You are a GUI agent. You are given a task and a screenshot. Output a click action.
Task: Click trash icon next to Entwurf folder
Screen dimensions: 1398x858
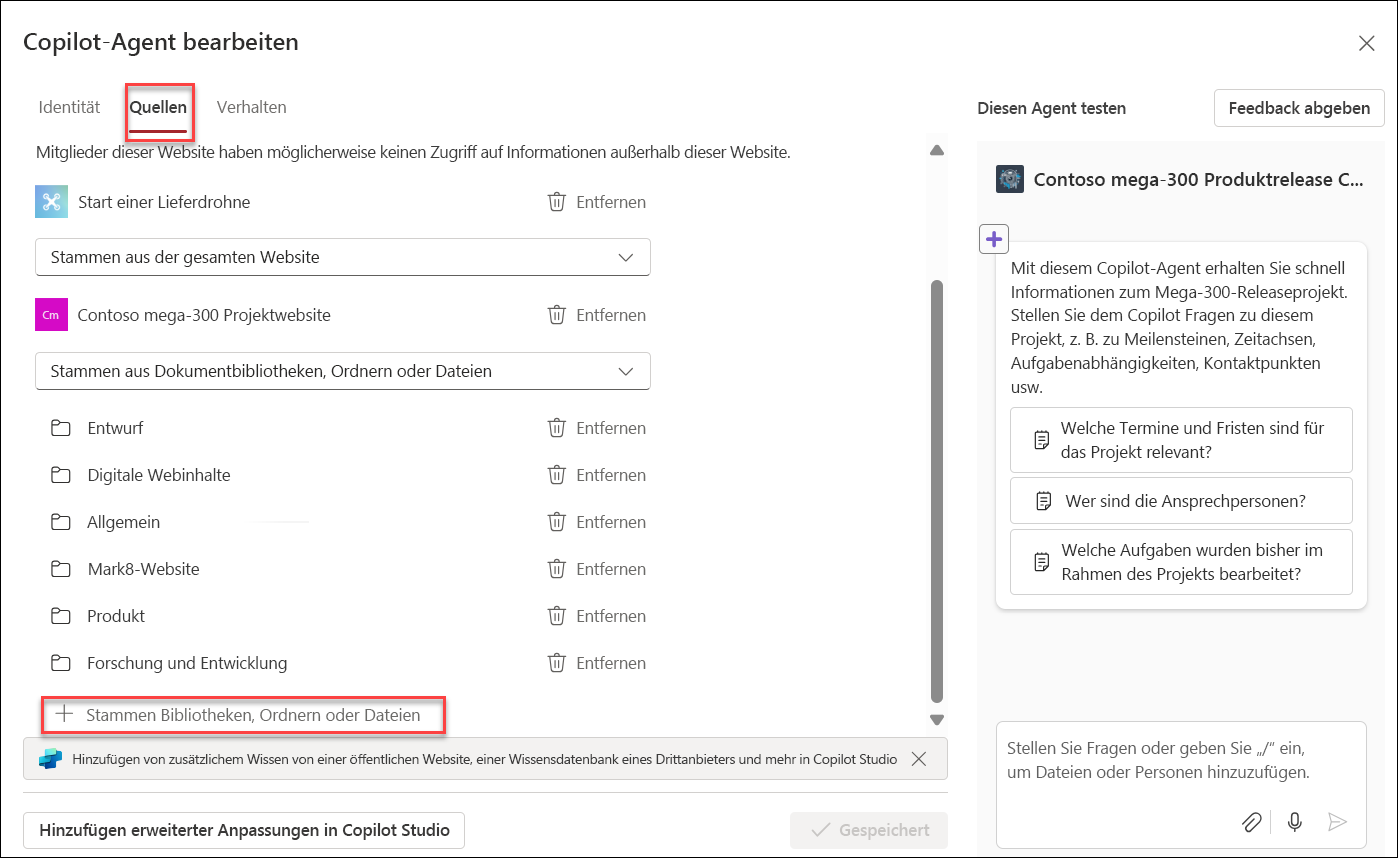[557, 428]
